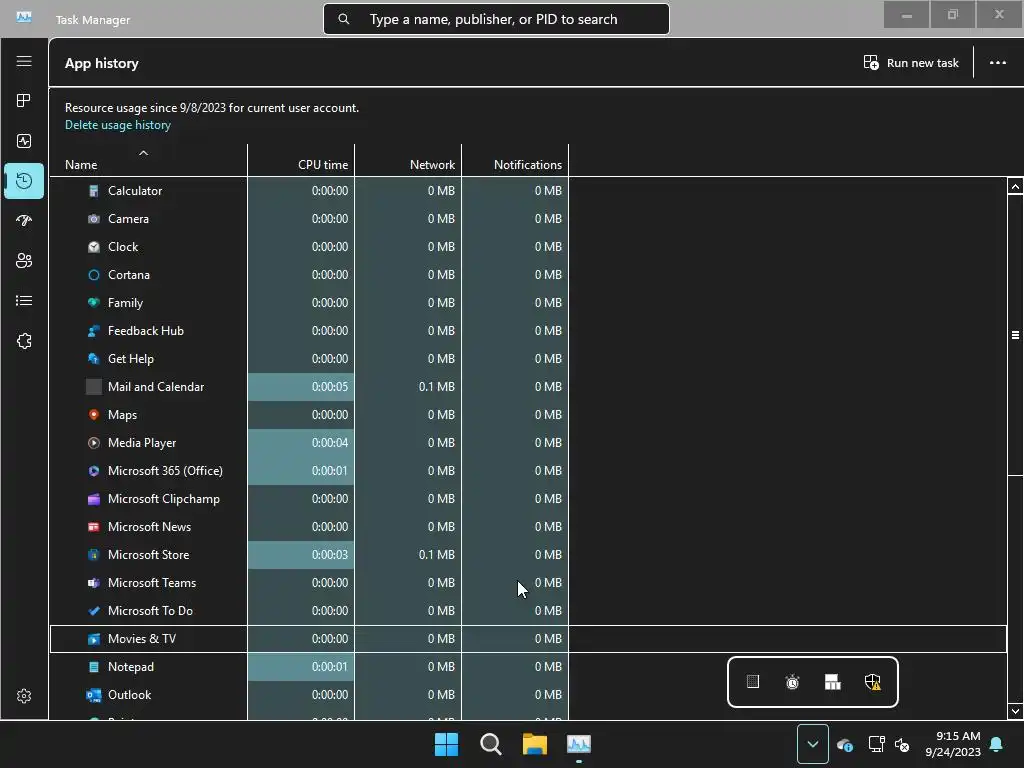Click the search box at top
This screenshot has width=1024, height=768.
496,19
